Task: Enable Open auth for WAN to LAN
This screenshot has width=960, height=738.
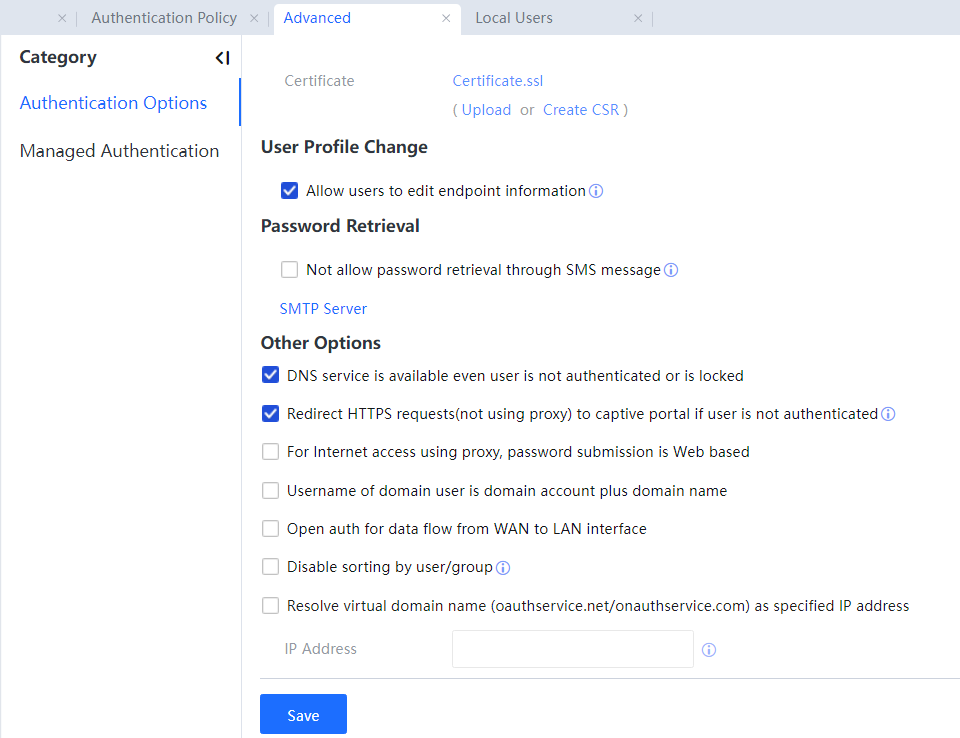Action: [x=270, y=529]
